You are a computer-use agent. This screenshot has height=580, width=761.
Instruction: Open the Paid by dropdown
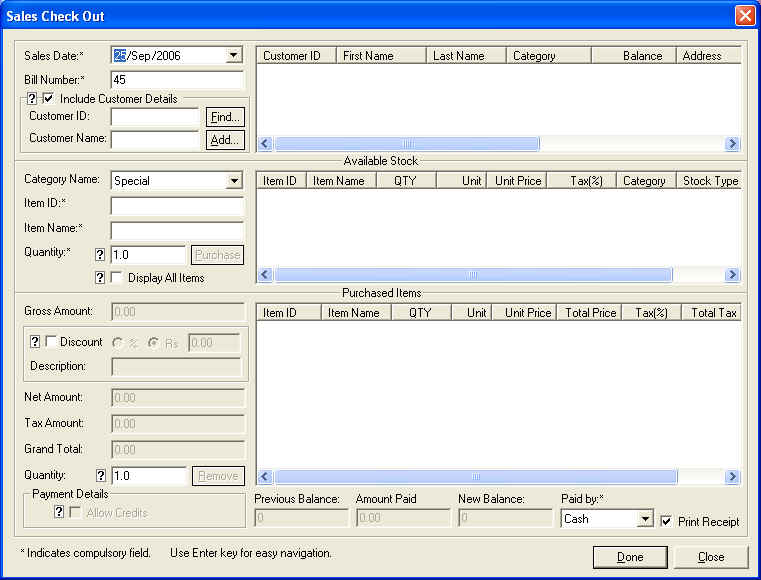click(x=645, y=519)
